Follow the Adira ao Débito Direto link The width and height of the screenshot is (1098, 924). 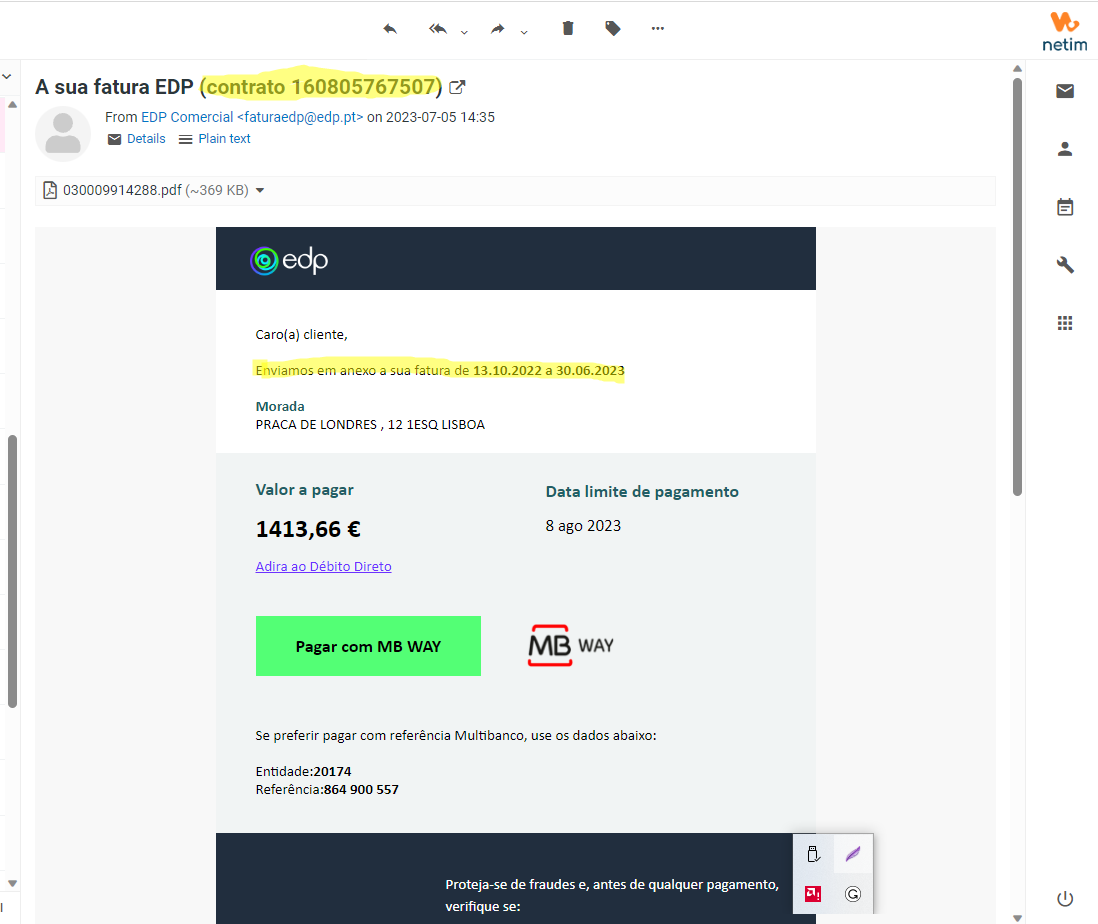[x=323, y=566]
